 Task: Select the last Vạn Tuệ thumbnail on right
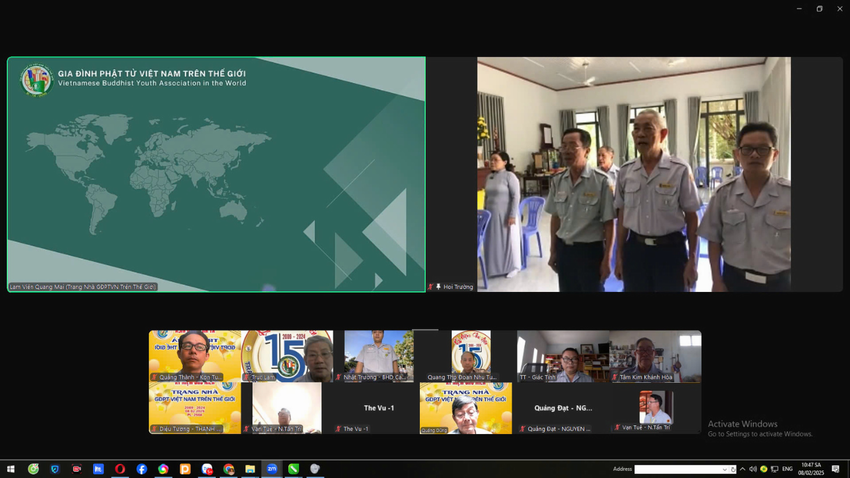tap(655, 408)
